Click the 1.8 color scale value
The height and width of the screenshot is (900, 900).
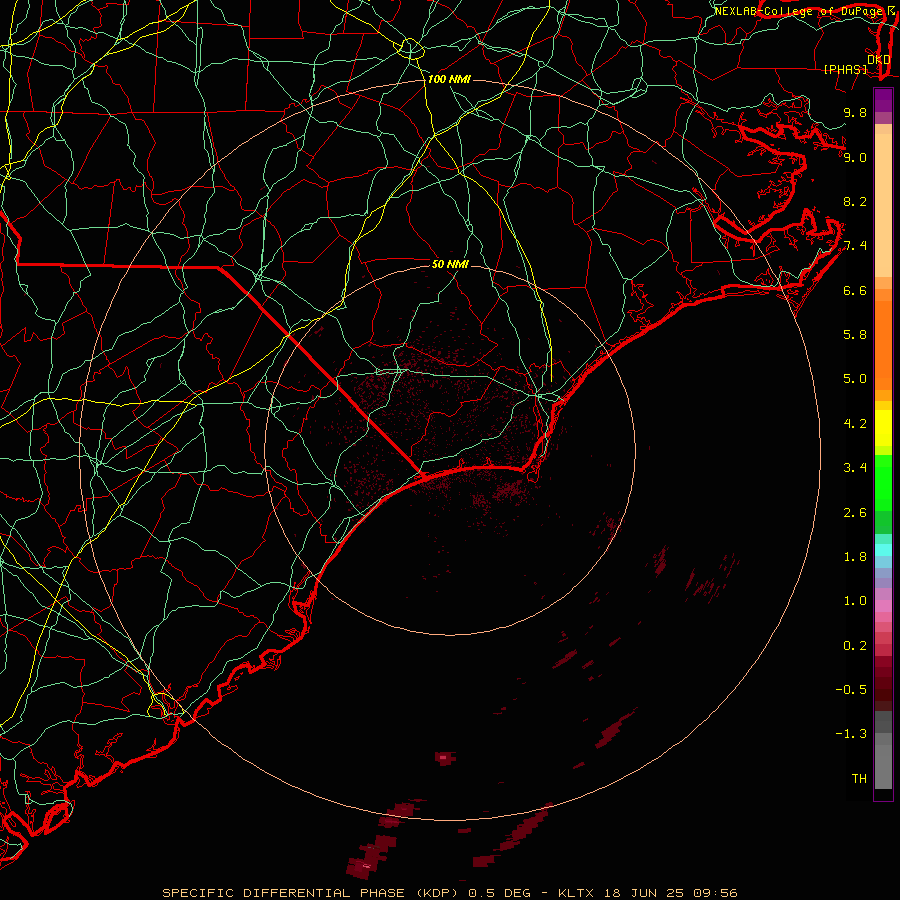(855, 557)
